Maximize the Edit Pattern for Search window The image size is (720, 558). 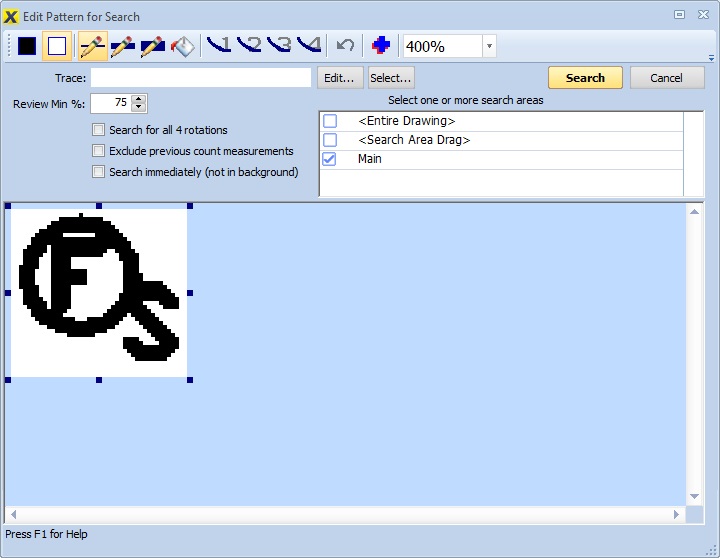pyautogui.click(x=680, y=15)
